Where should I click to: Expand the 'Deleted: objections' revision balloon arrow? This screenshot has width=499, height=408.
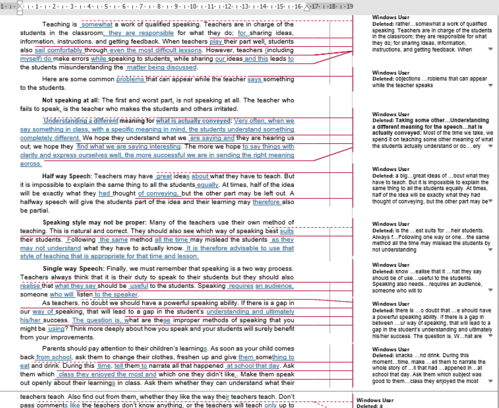[x=490, y=85]
